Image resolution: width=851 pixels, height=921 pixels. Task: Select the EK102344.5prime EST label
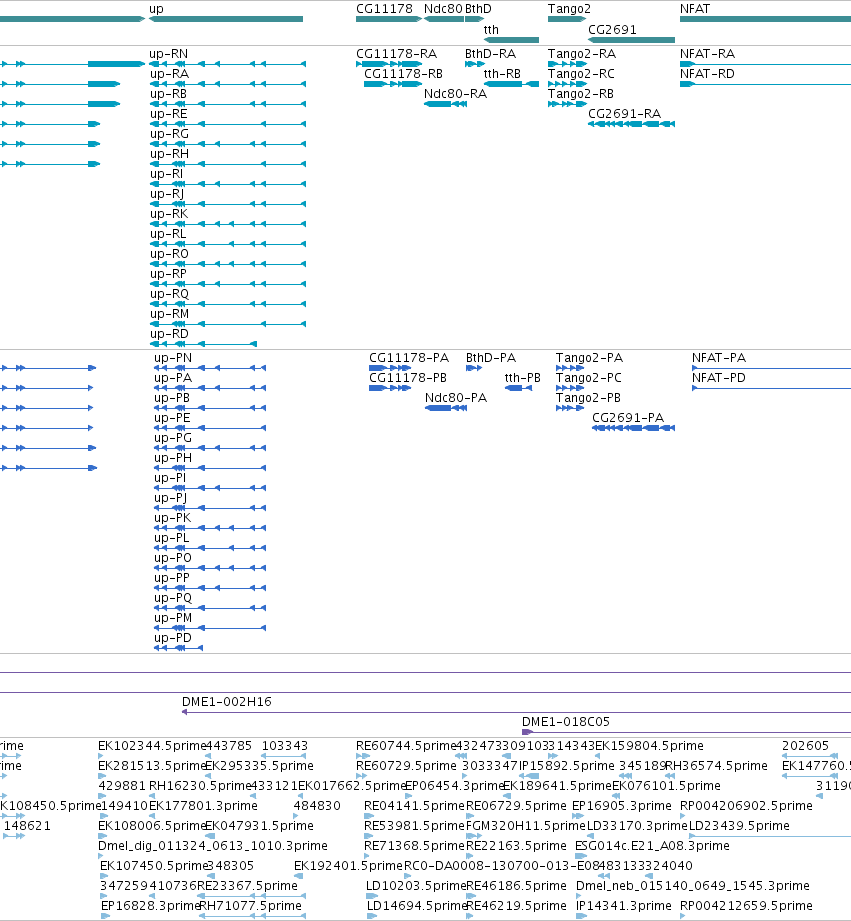(152, 745)
